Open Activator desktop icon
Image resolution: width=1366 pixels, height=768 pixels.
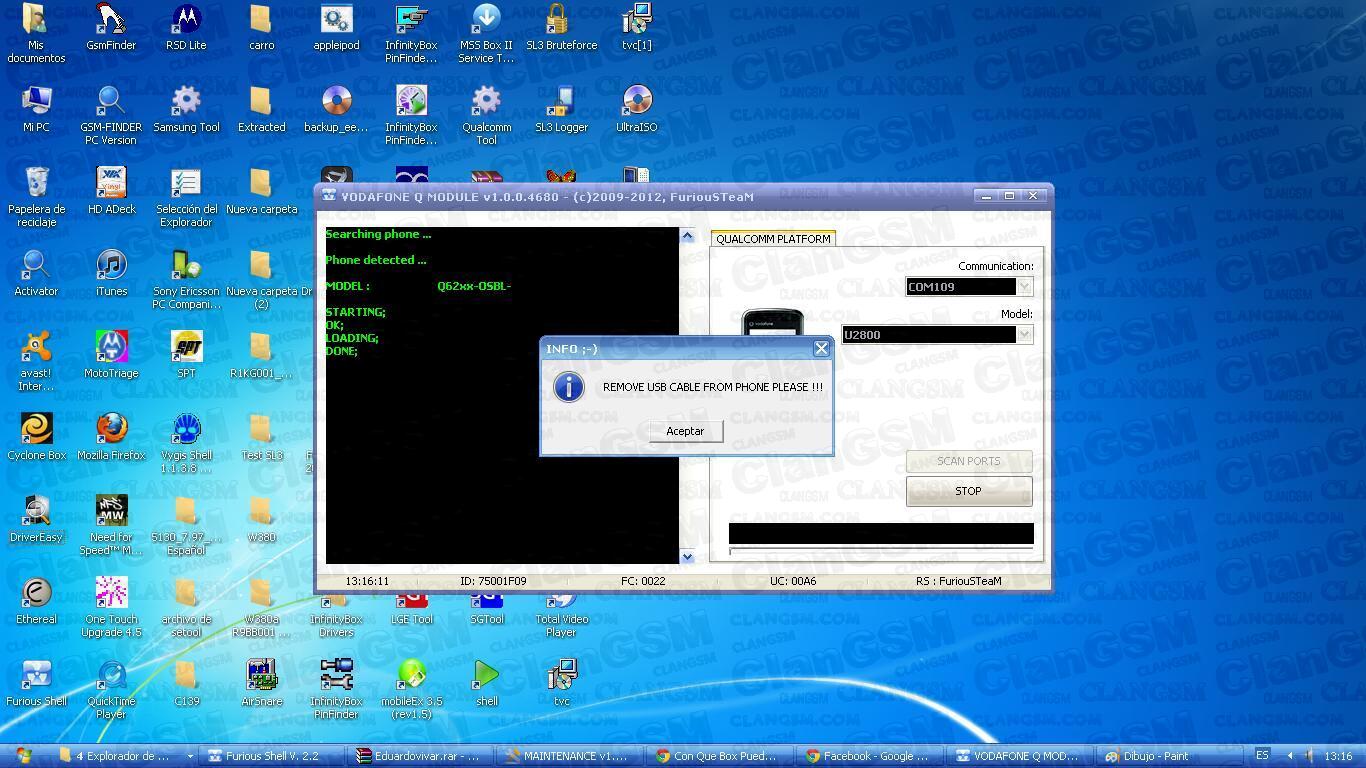coord(36,274)
